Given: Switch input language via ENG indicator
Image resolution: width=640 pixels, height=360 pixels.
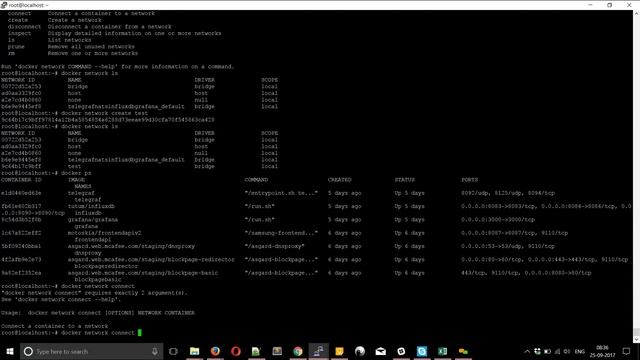Looking at the screenshot, I should (580, 351).
